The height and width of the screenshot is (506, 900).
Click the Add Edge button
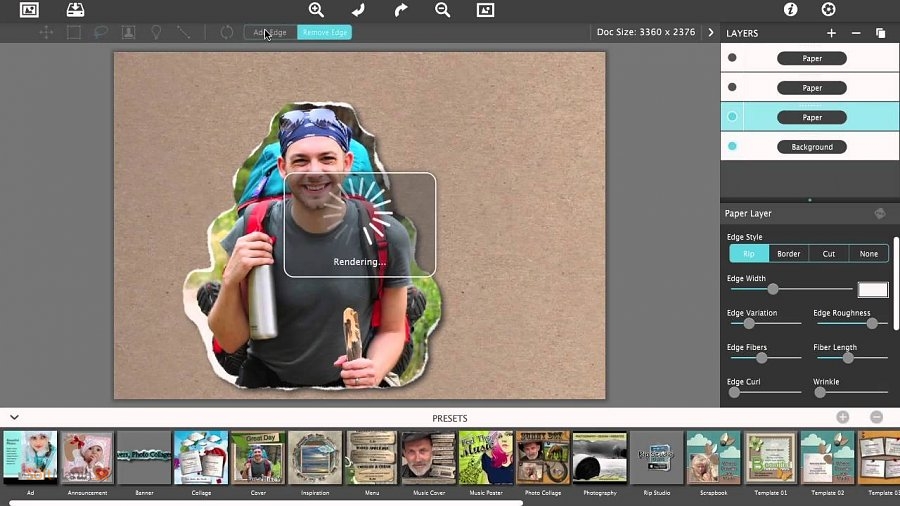(270, 32)
